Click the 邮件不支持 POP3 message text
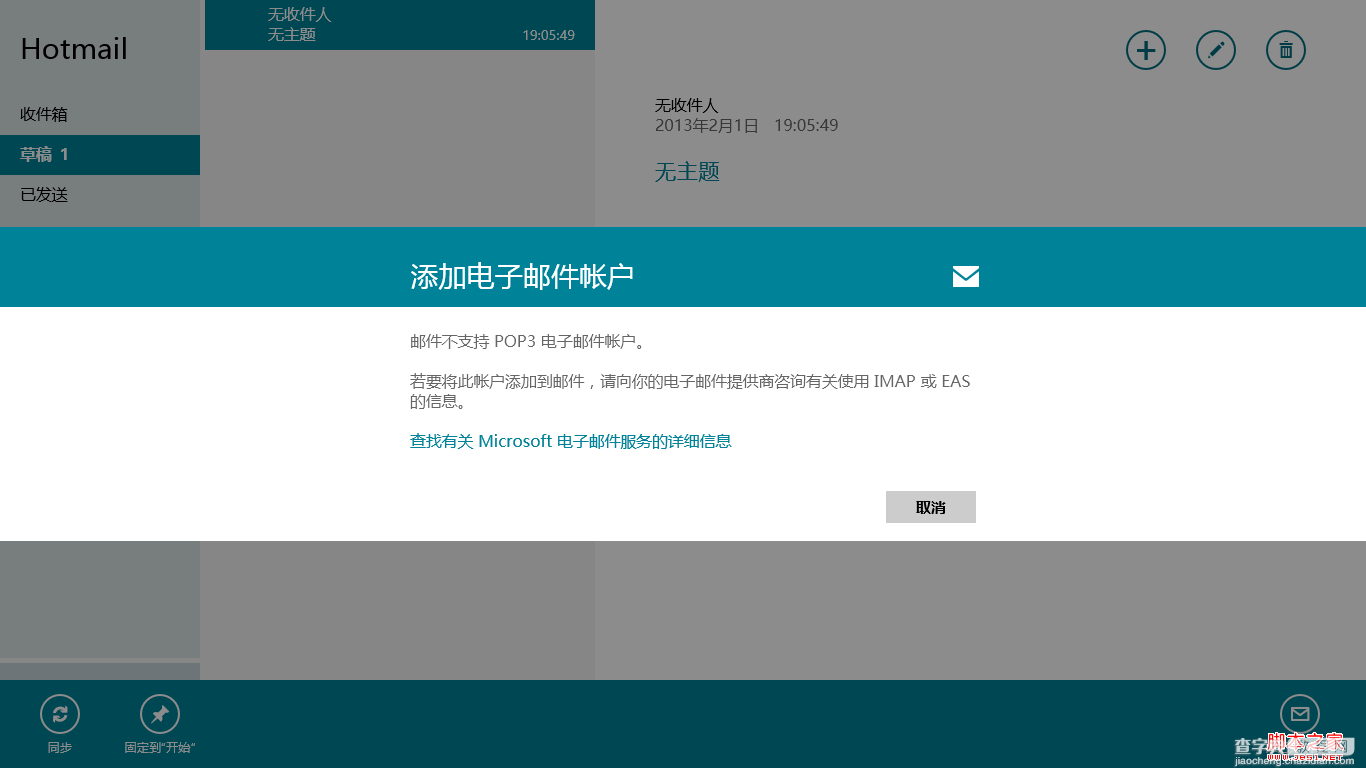The image size is (1366, 768). pos(528,341)
